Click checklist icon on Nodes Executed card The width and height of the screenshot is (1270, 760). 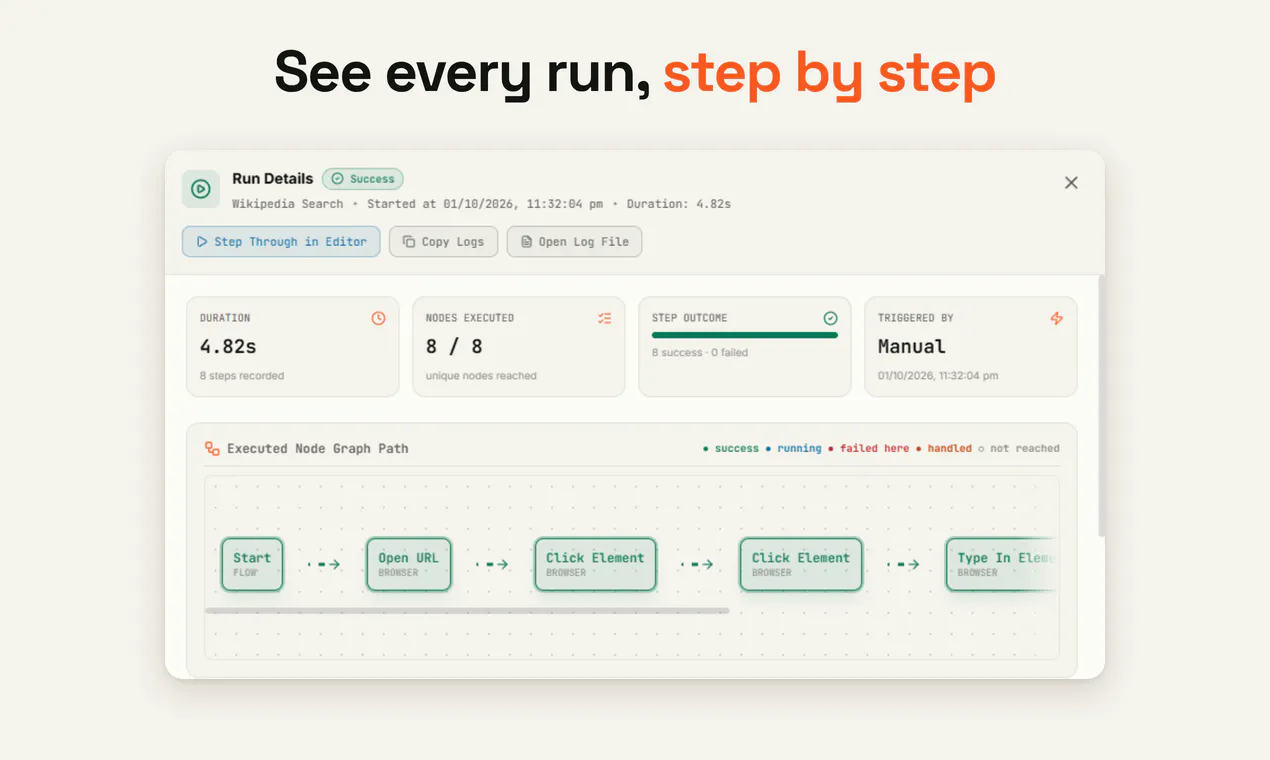604,318
